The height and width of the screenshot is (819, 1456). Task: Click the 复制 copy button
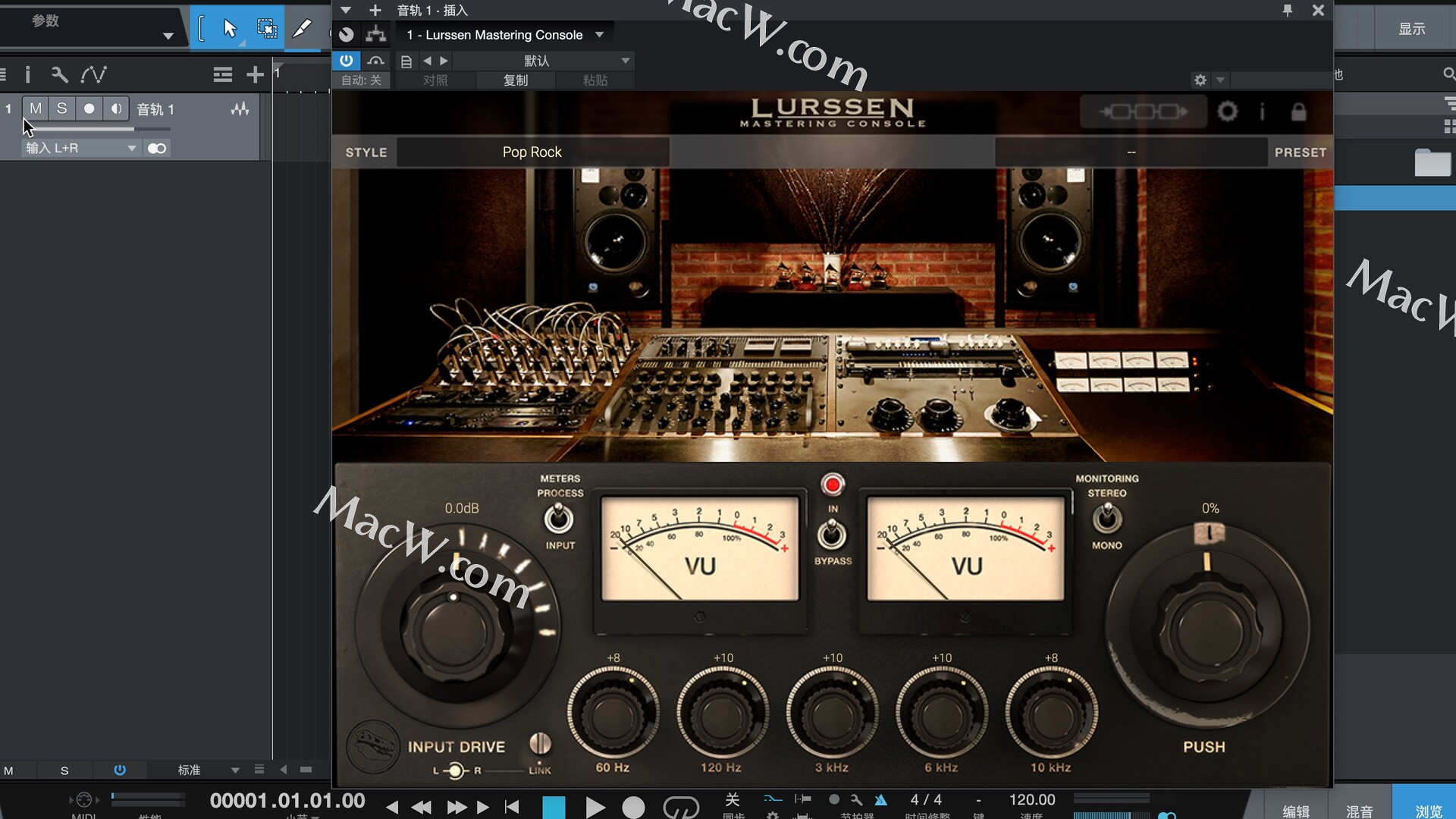(516, 80)
